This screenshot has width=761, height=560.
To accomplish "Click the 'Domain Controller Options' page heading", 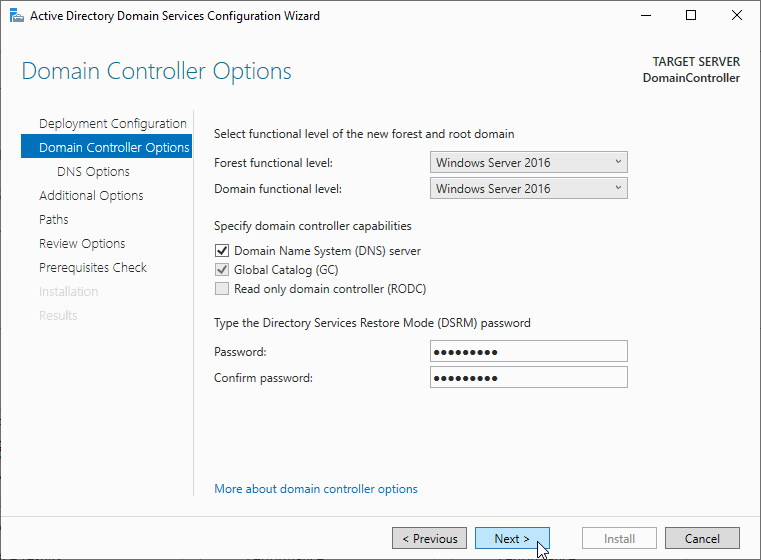I will (156, 71).
